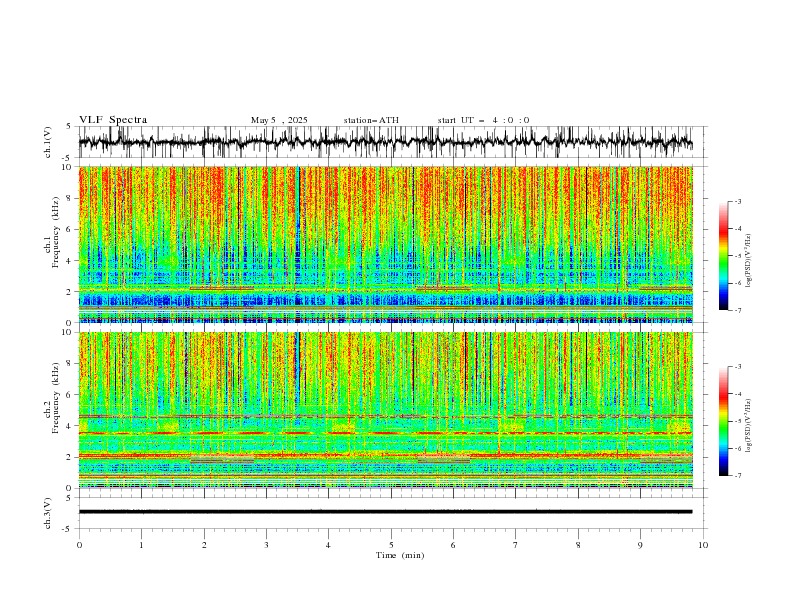Click the ch.1 spectrogram panel
Image resolution: width=792 pixels, height=612 pixels.
pyautogui.click(x=385, y=244)
